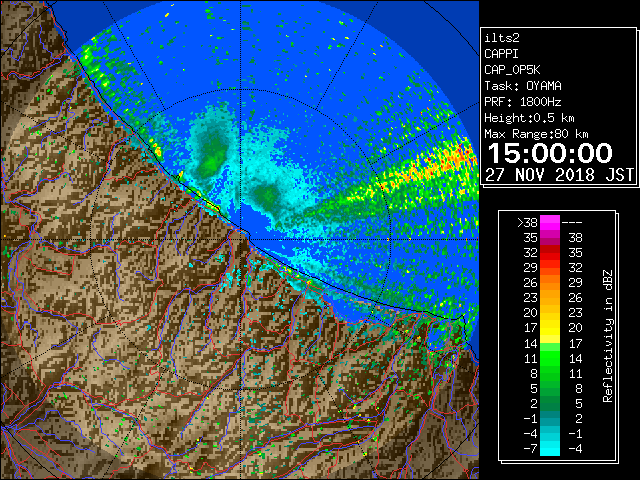Click the '---' legend value

(572, 223)
